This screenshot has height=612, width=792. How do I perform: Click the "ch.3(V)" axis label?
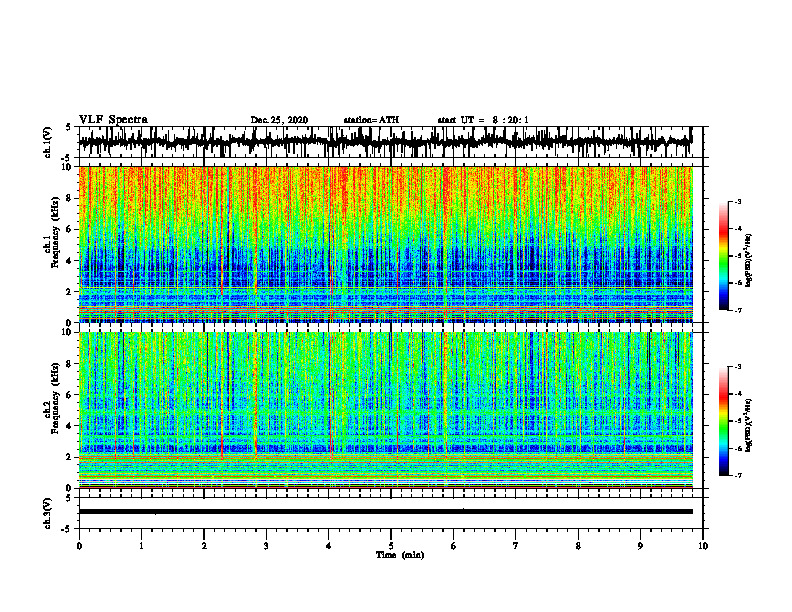point(48,513)
